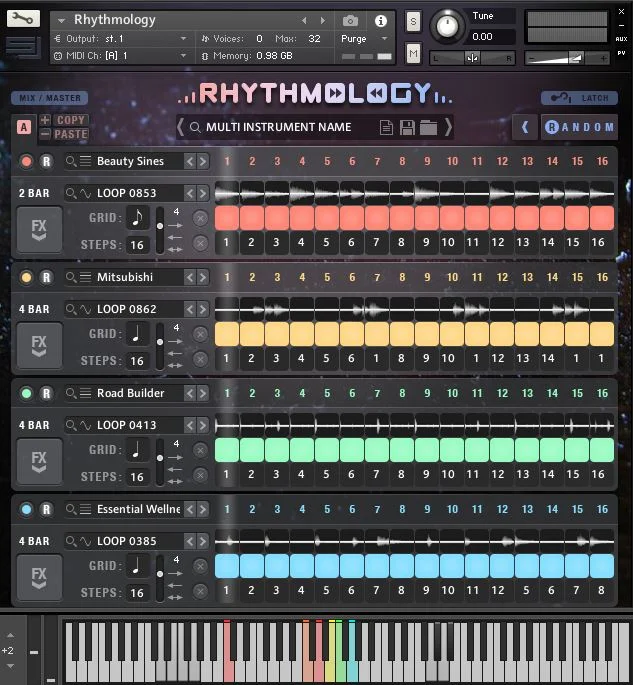Open Purge dropdown menu

[384, 39]
